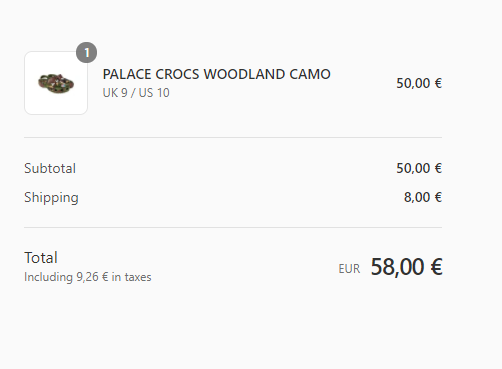Image resolution: width=502 pixels, height=369 pixels.
Task: Click the euro sign in the total
Action: click(x=436, y=267)
